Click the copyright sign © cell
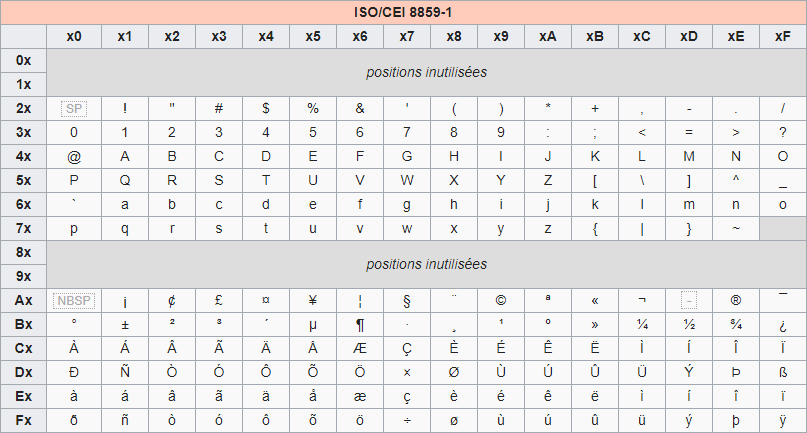The width and height of the screenshot is (807, 433). pos(501,300)
